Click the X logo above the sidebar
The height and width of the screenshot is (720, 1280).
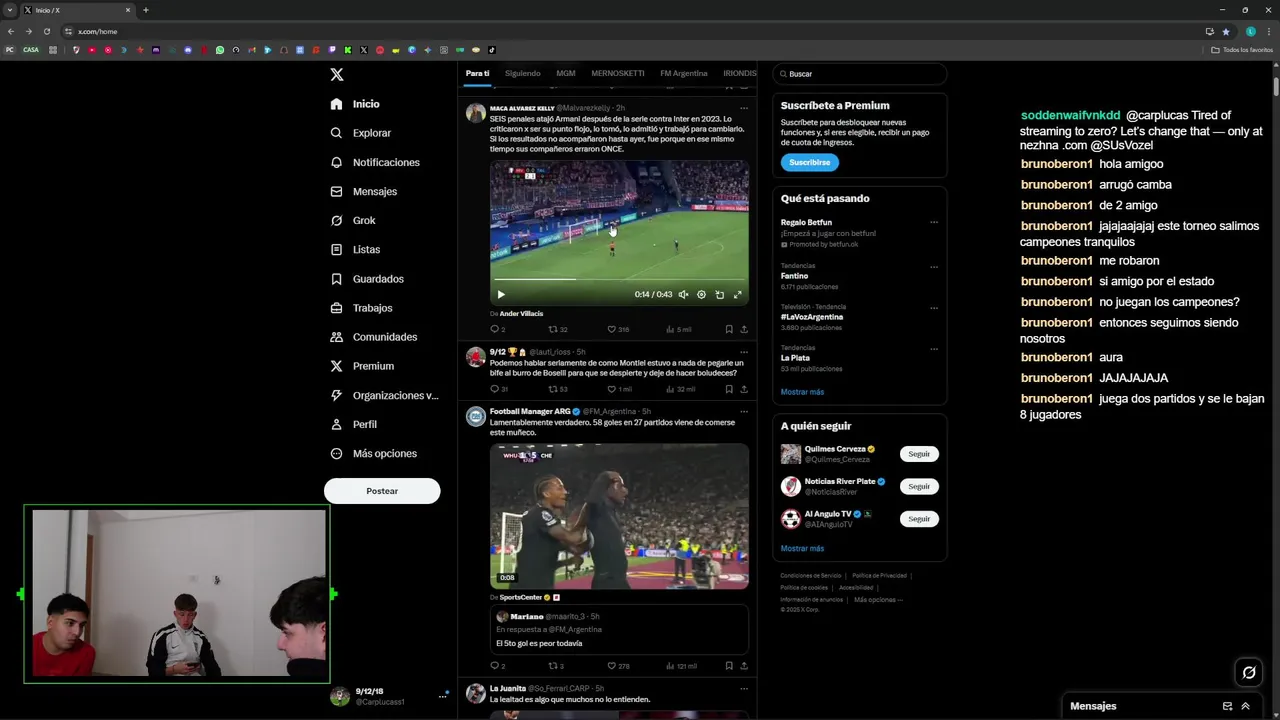[337, 74]
